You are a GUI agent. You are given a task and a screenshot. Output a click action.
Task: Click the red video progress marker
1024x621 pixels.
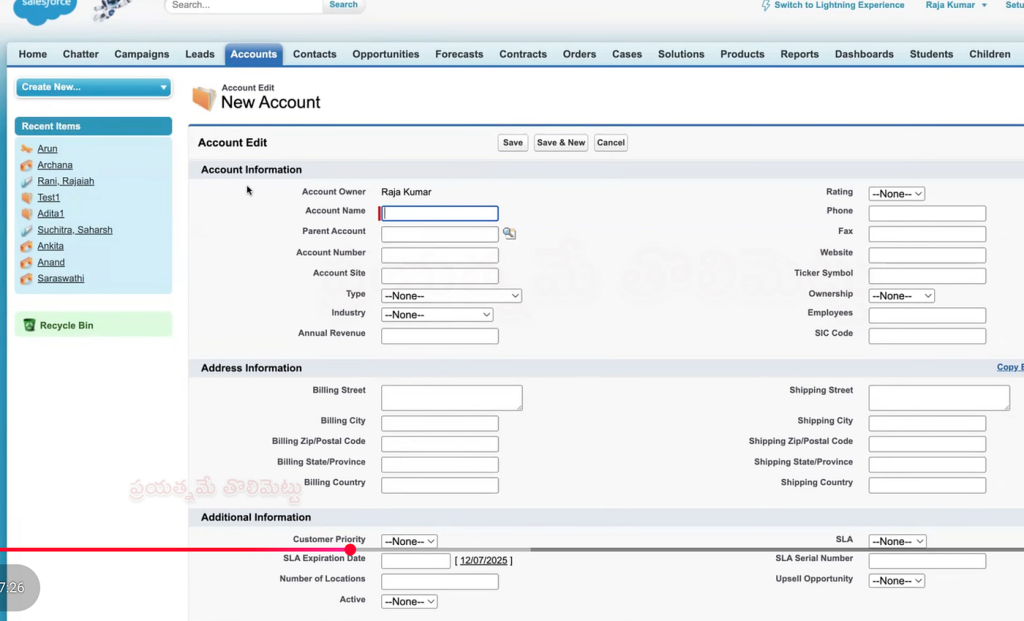click(x=350, y=549)
